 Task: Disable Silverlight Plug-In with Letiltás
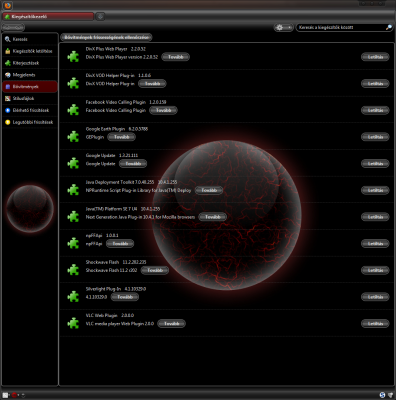click(375, 297)
